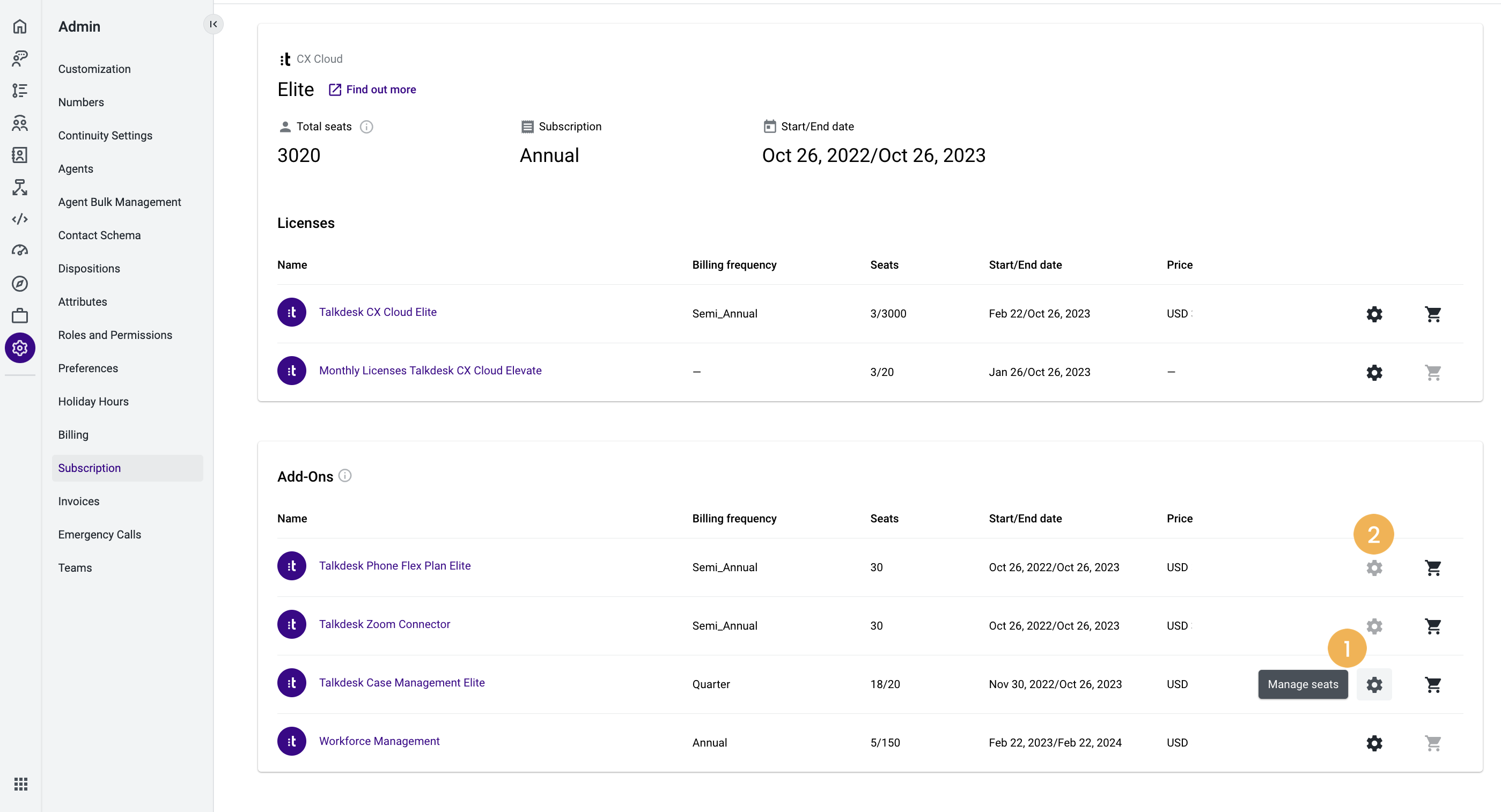Manage seats for Talkdesk Case Management Elite
Viewport: 1501px width, 812px height.
(x=1374, y=684)
